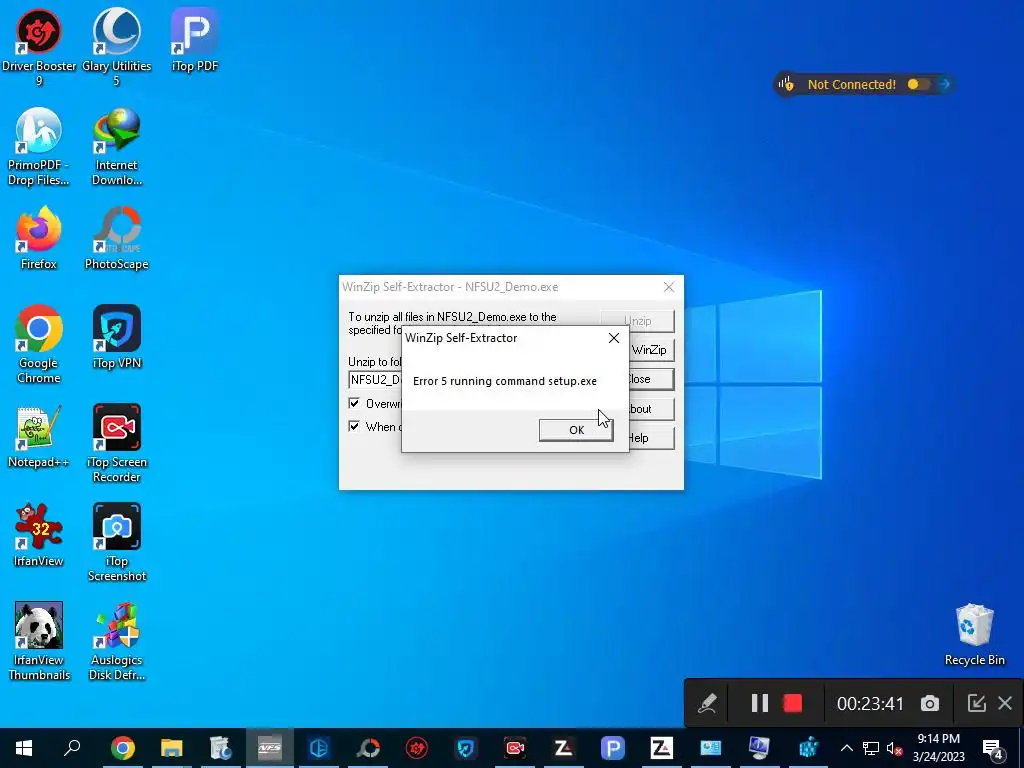Click the Unzip to folder input field
The image size is (1024, 768).
click(x=375, y=379)
